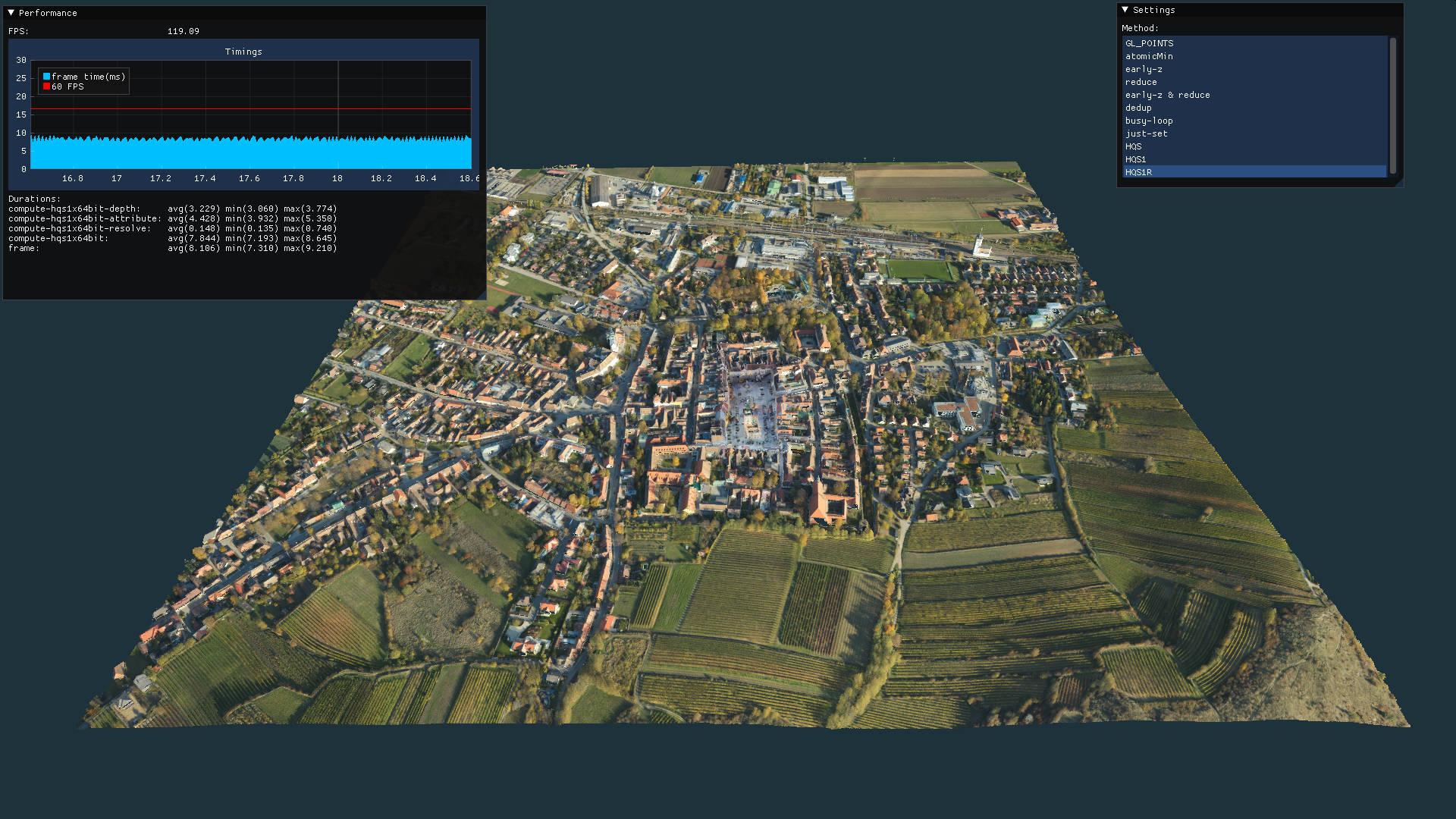Click the blue frame time color swatch

tap(46, 77)
